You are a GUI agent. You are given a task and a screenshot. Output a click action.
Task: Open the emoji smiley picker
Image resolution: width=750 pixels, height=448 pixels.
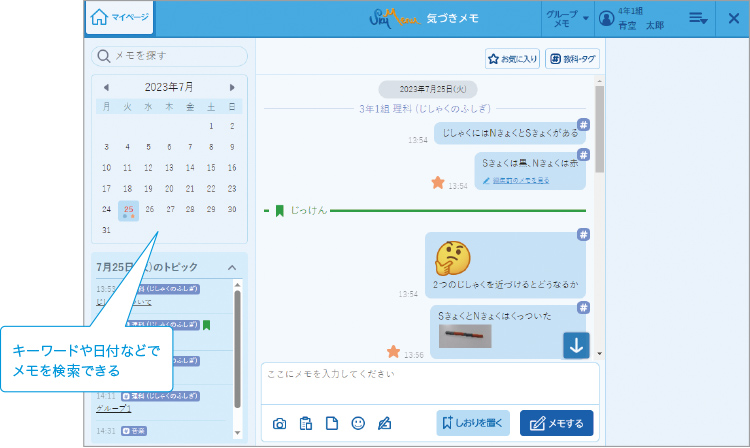pos(358,423)
